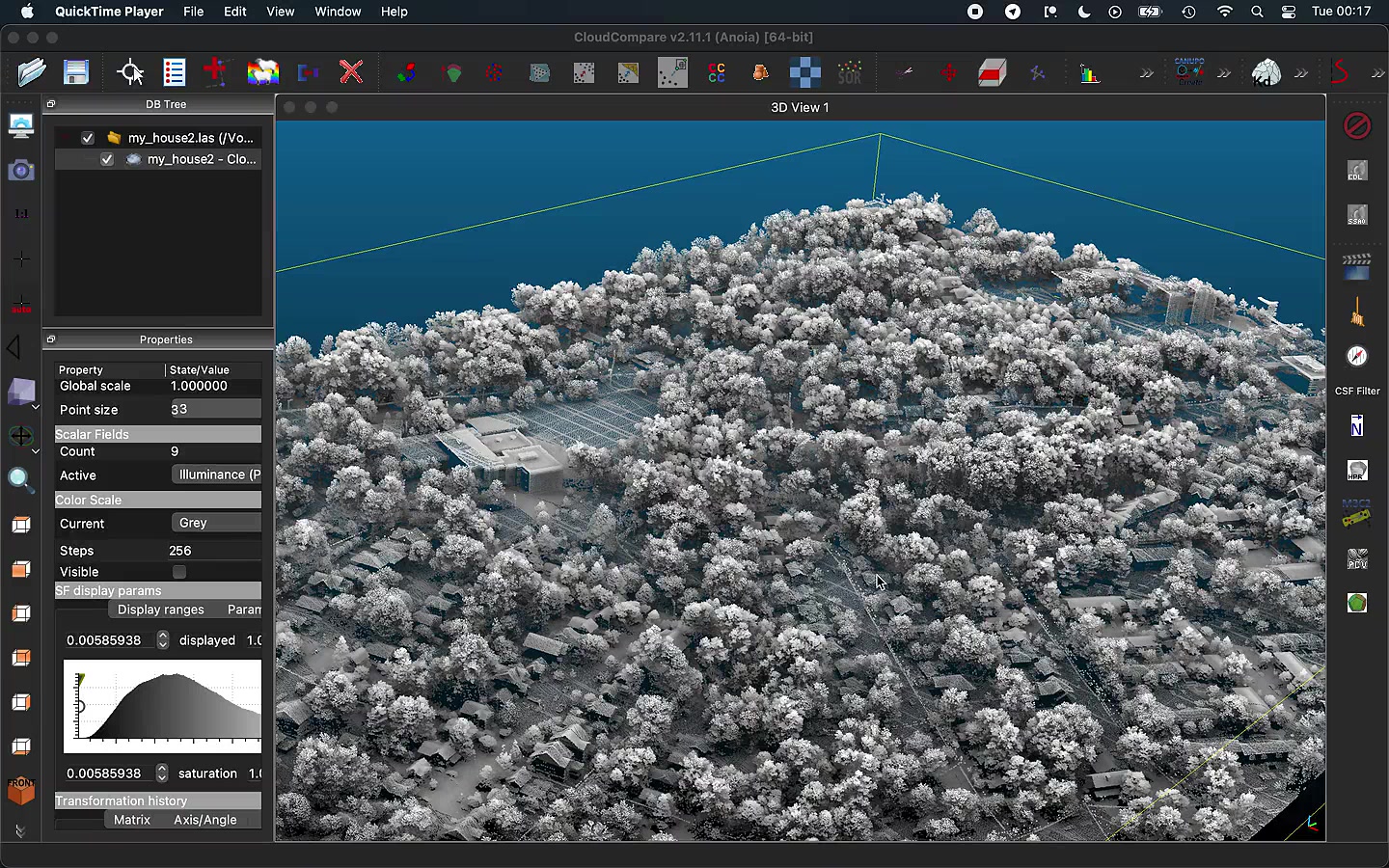Open the SOR filter tool
The height and width of the screenshot is (868, 1389).
[850, 72]
